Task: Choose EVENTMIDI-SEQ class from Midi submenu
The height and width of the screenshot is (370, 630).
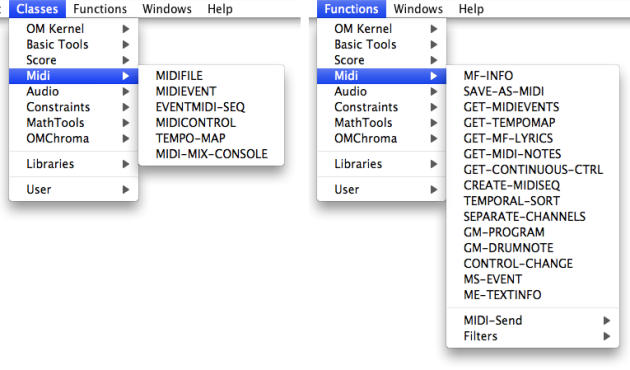Action: pos(211,107)
